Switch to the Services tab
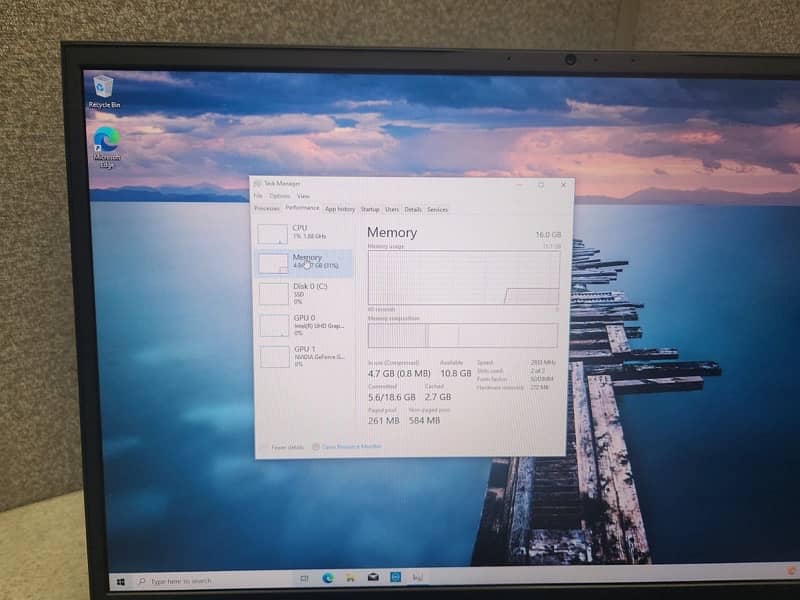The width and height of the screenshot is (800, 600). click(437, 209)
